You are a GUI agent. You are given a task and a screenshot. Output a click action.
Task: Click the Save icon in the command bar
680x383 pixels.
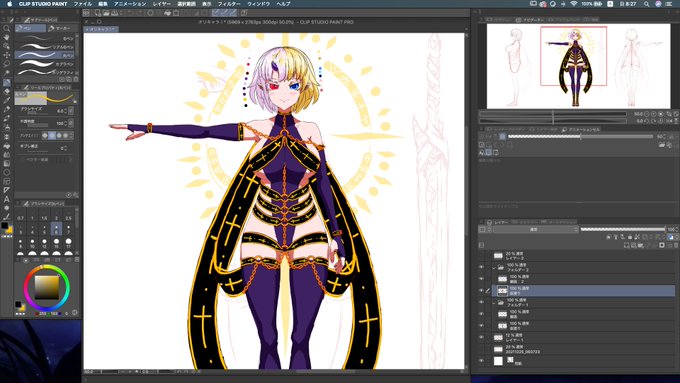[x=114, y=13]
